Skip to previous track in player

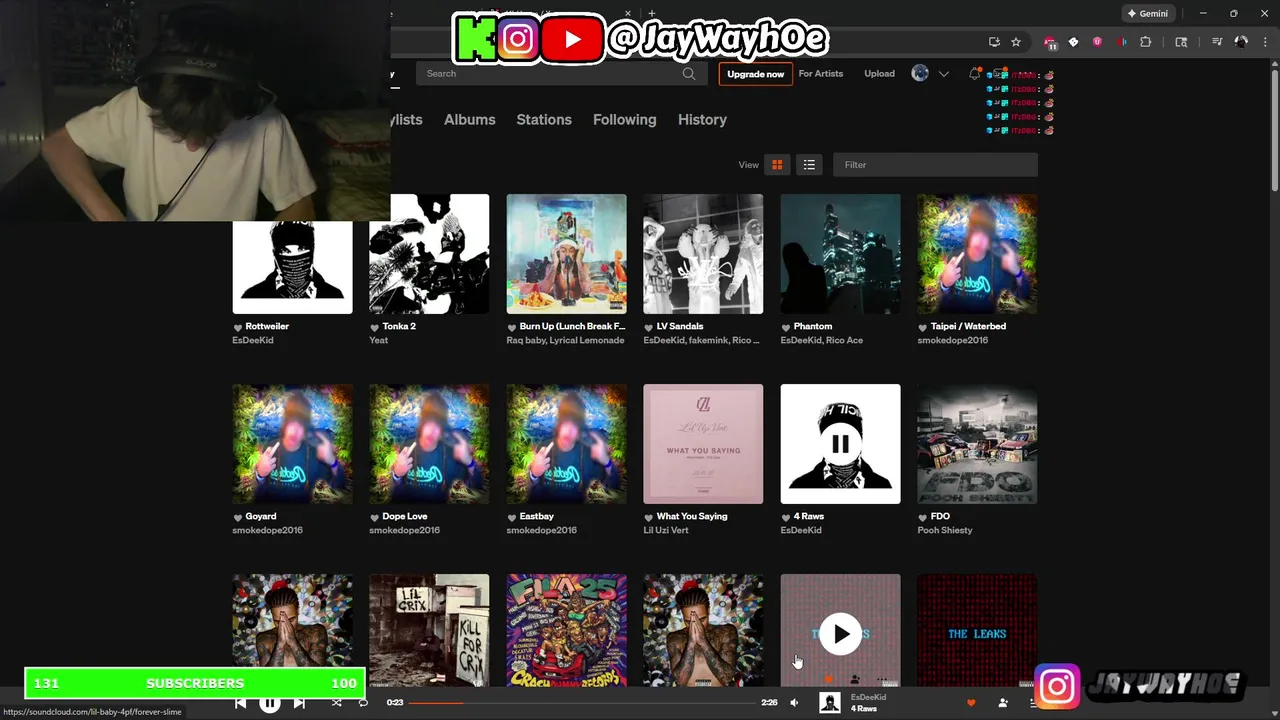click(241, 703)
